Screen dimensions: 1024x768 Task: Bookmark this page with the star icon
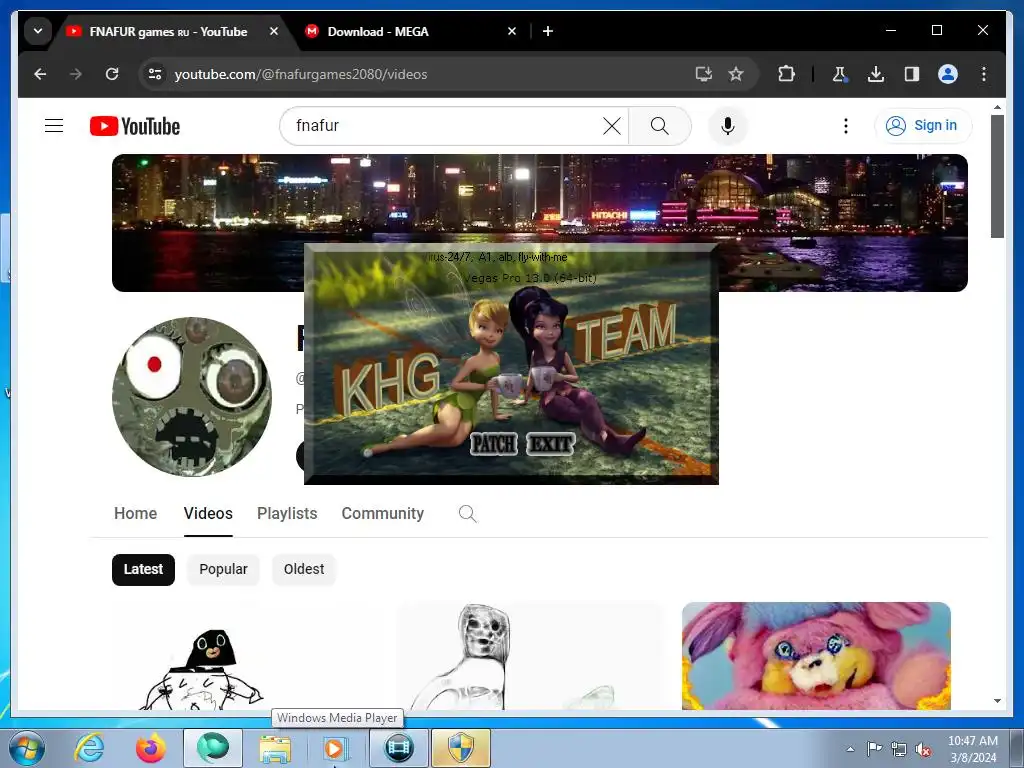[x=736, y=74]
